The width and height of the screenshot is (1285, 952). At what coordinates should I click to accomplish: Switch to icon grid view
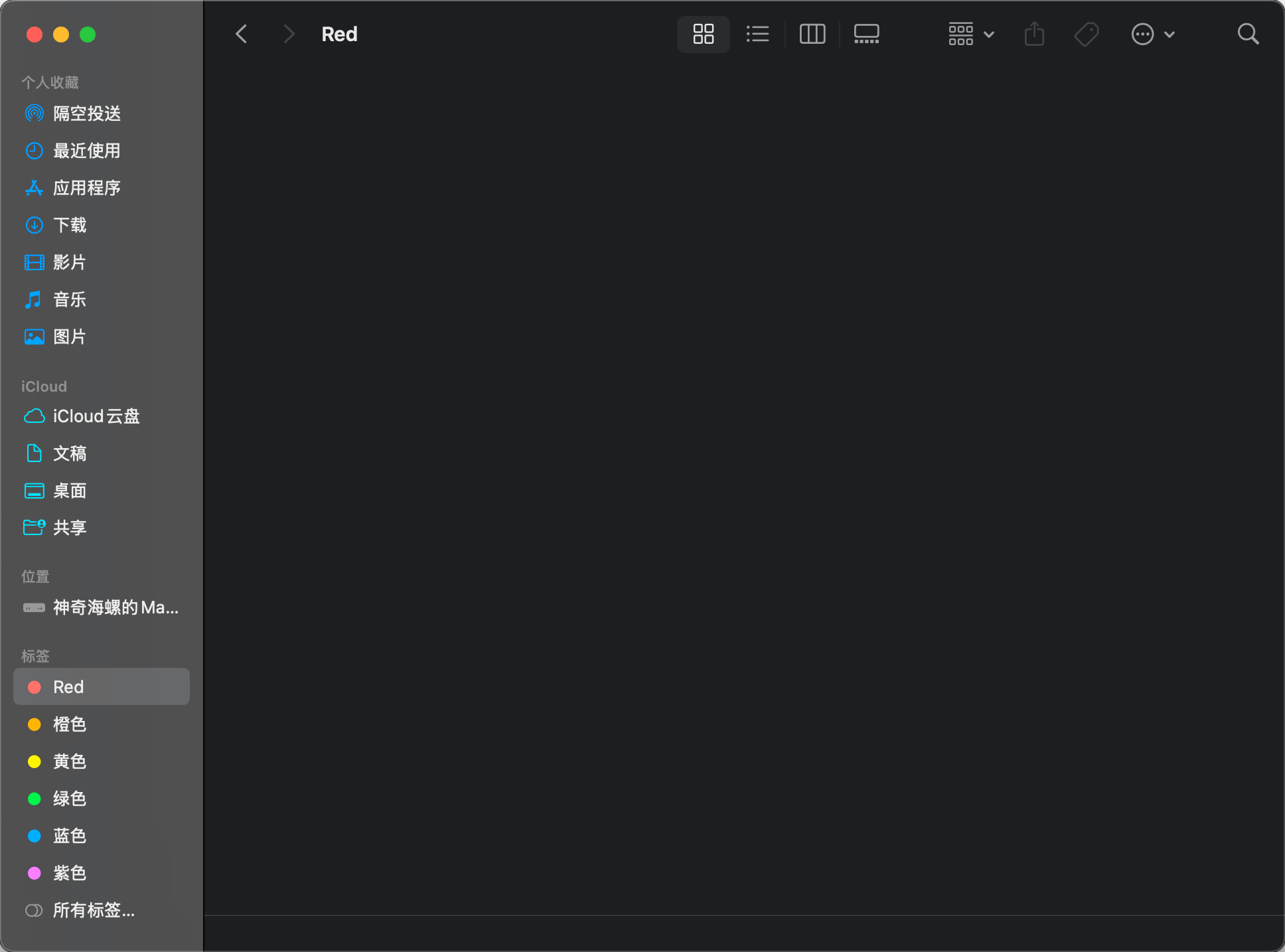pyautogui.click(x=703, y=34)
